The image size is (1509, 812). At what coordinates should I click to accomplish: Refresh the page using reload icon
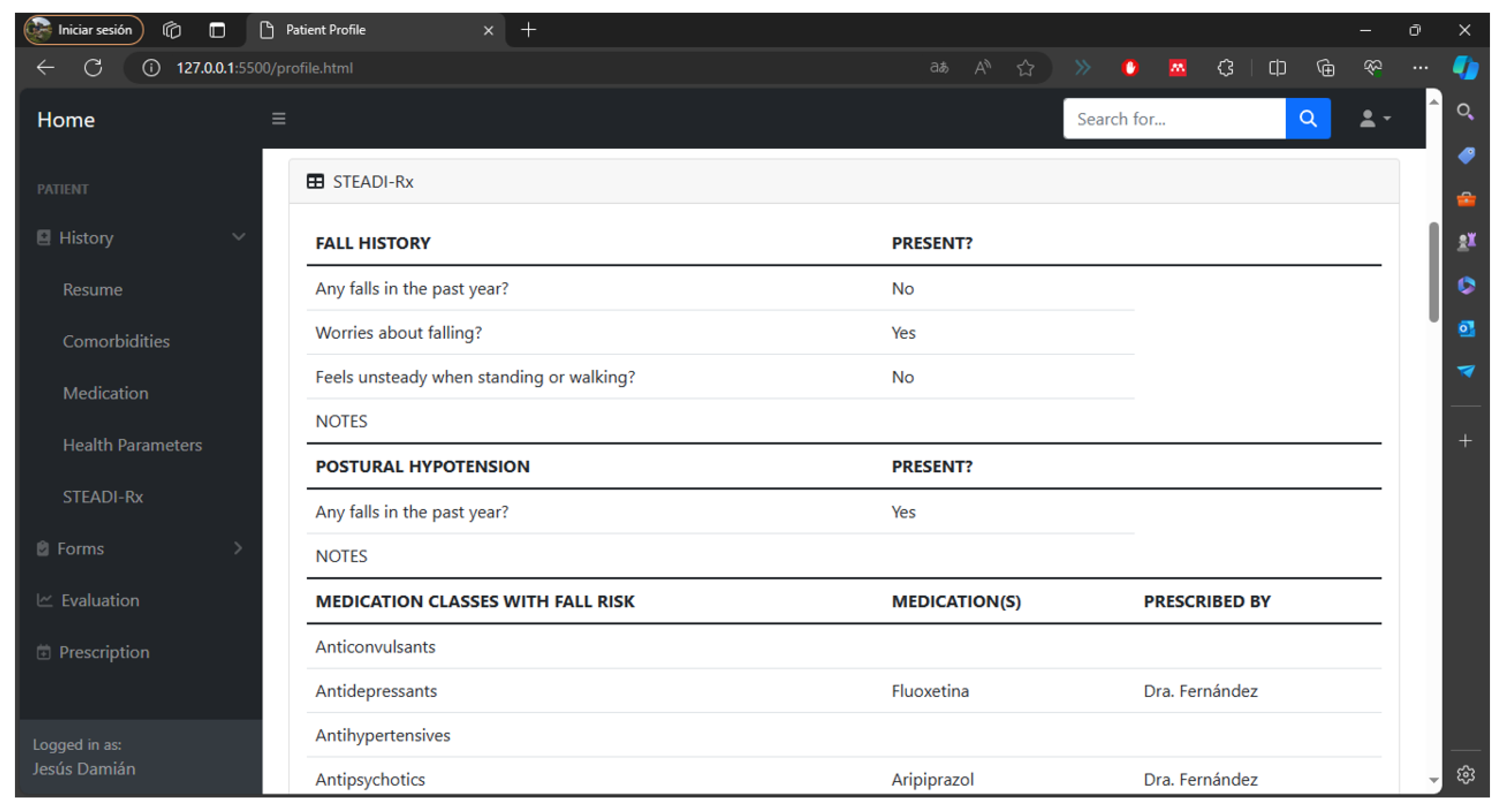point(93,68)
